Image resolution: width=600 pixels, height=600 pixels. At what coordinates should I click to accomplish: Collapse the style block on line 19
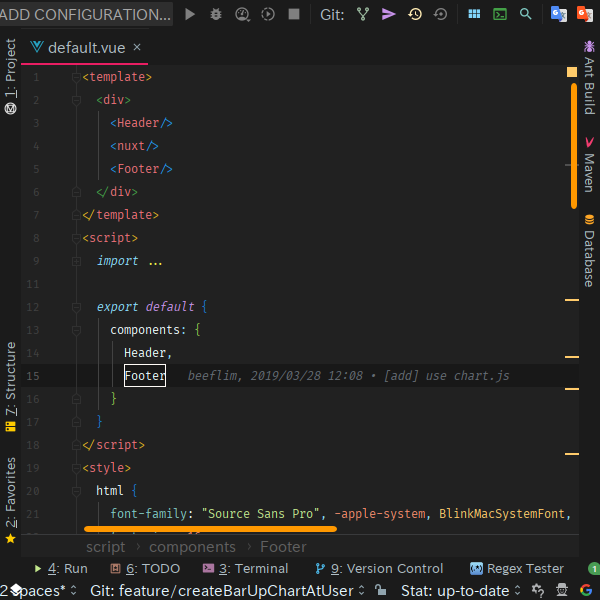76,468
